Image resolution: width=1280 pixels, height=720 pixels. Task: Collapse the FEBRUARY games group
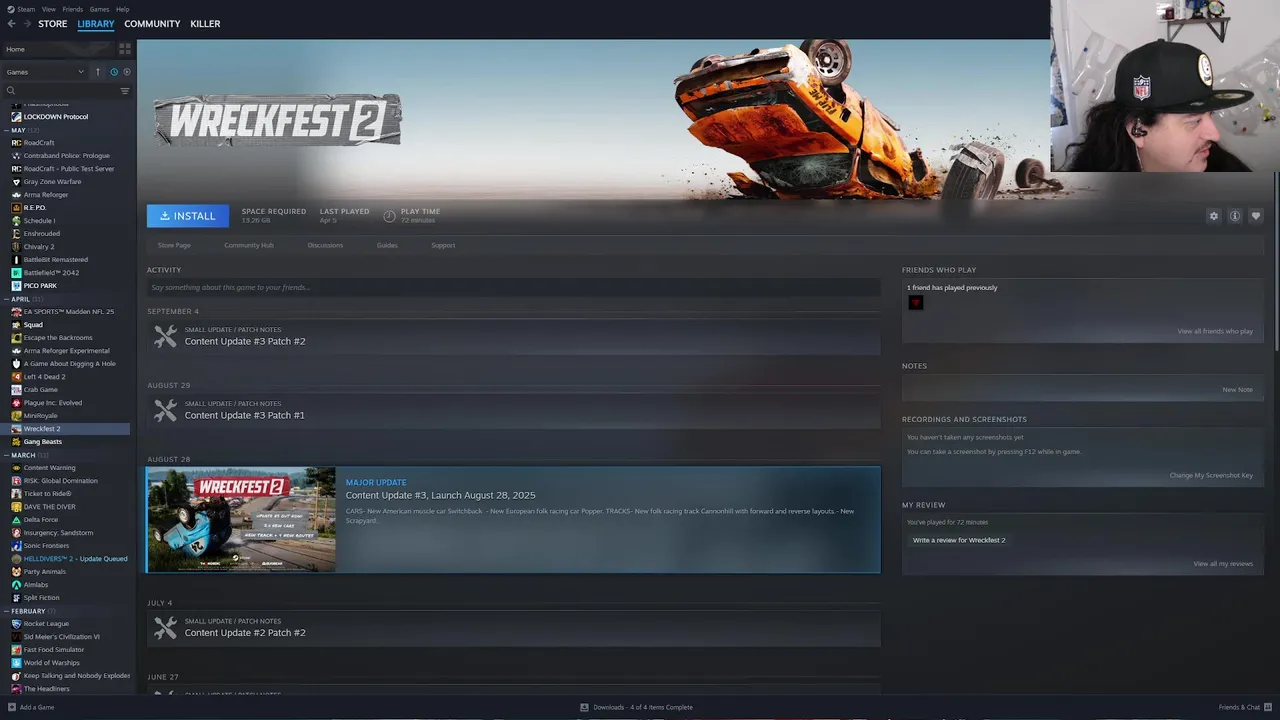pyautogui.click(x=7, y=611)
